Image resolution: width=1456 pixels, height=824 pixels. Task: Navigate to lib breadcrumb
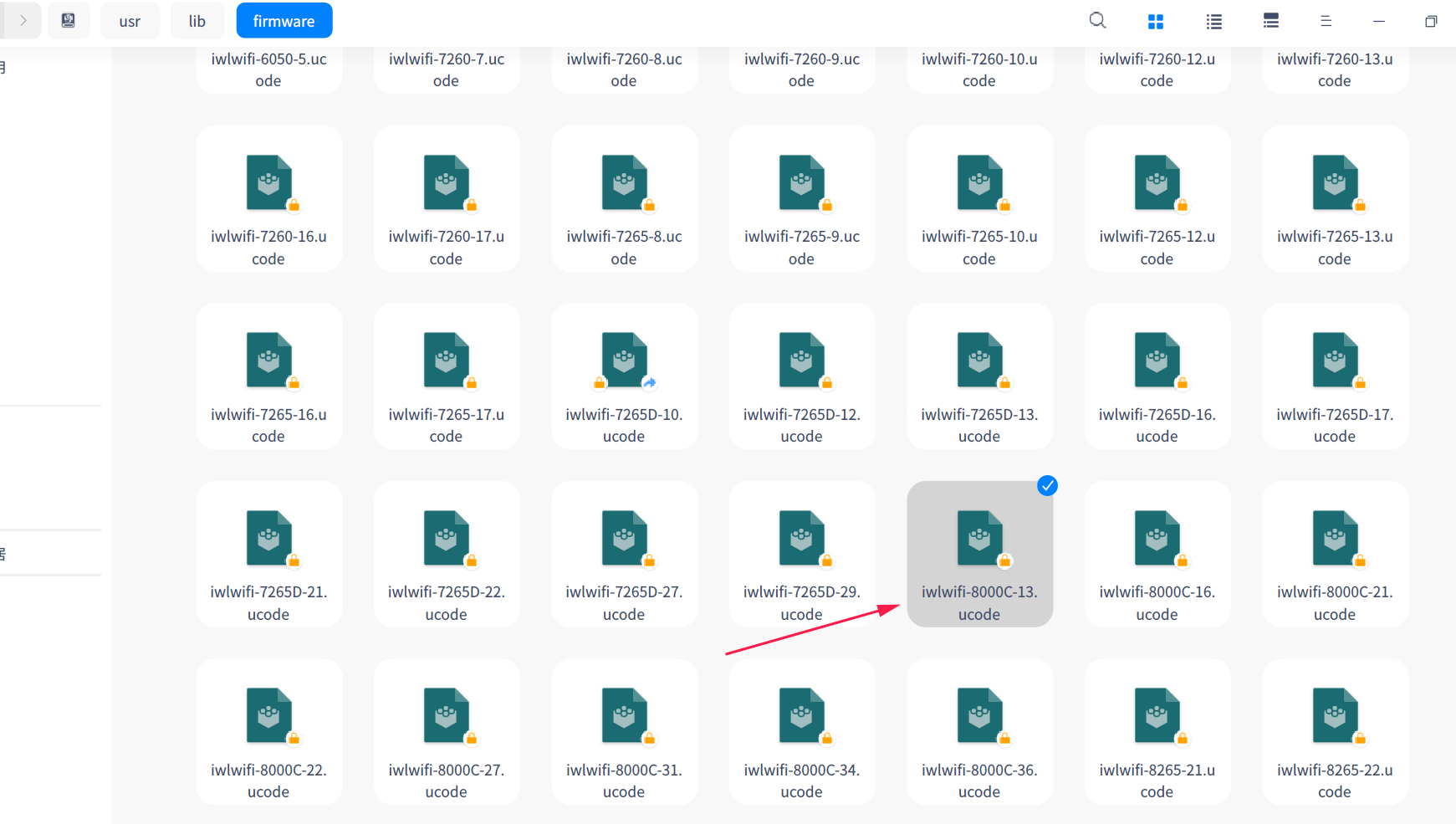tap(197, 22)
